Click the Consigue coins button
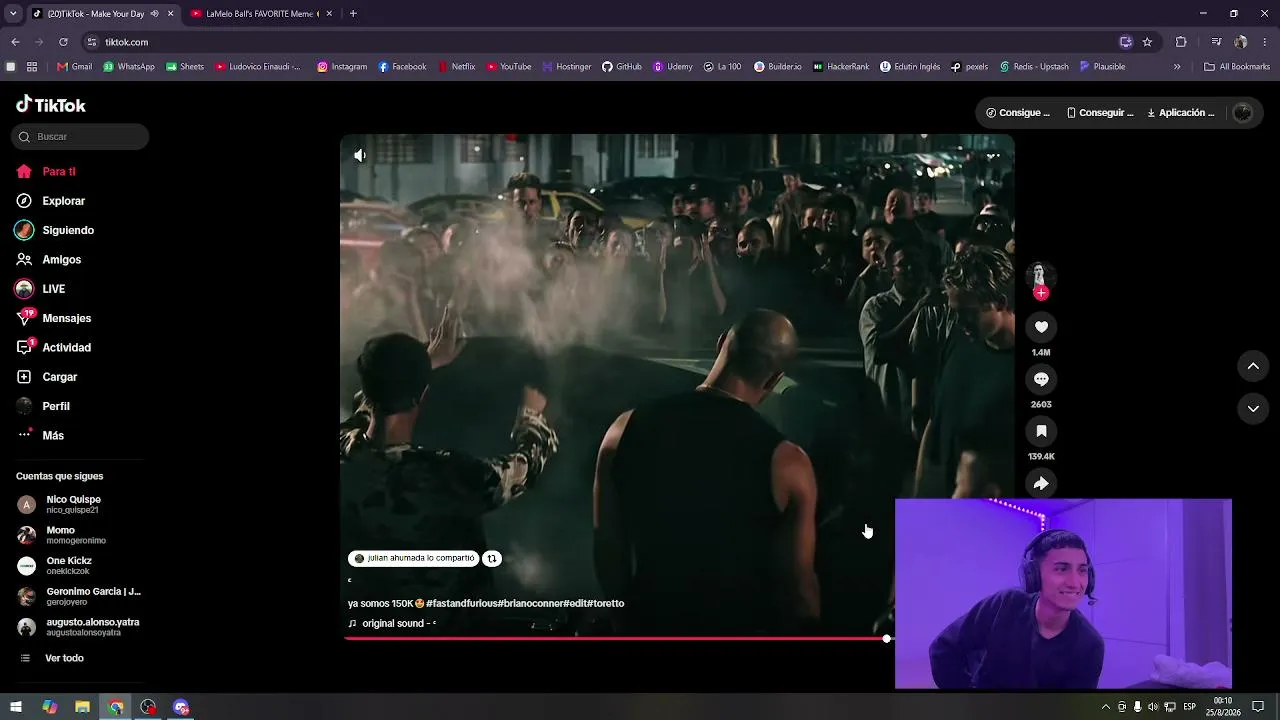 [x=1018, y=113]
